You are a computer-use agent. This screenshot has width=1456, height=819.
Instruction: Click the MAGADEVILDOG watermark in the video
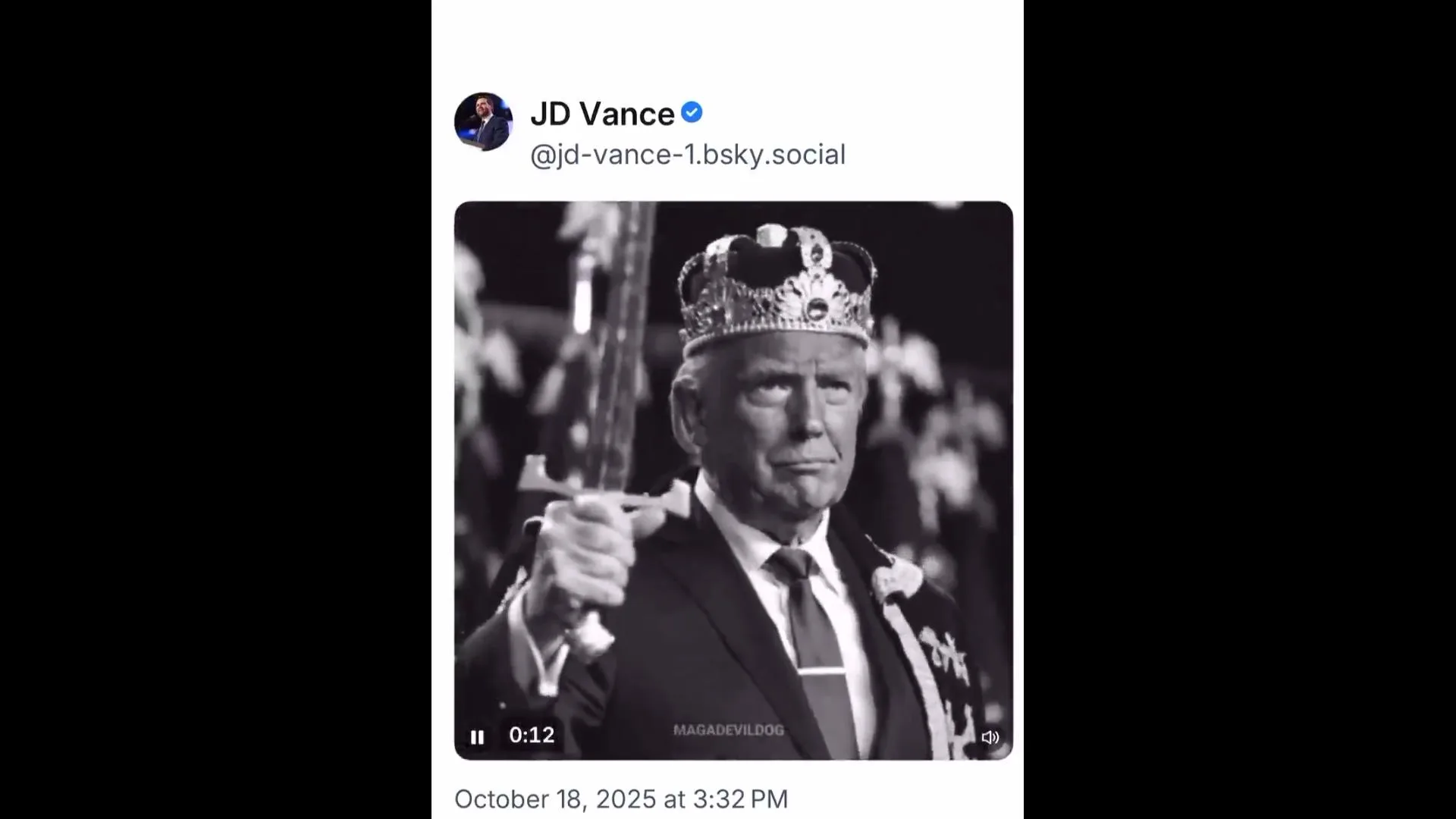tap(728, 730)
